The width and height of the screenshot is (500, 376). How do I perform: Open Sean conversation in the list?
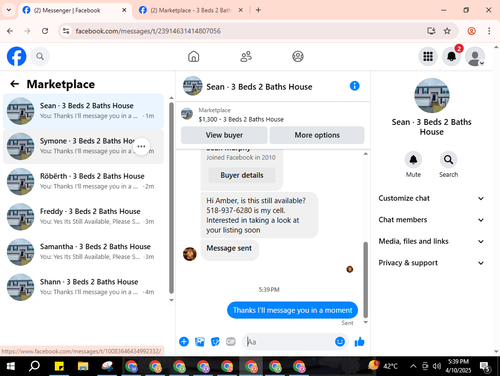coord(83,111)
